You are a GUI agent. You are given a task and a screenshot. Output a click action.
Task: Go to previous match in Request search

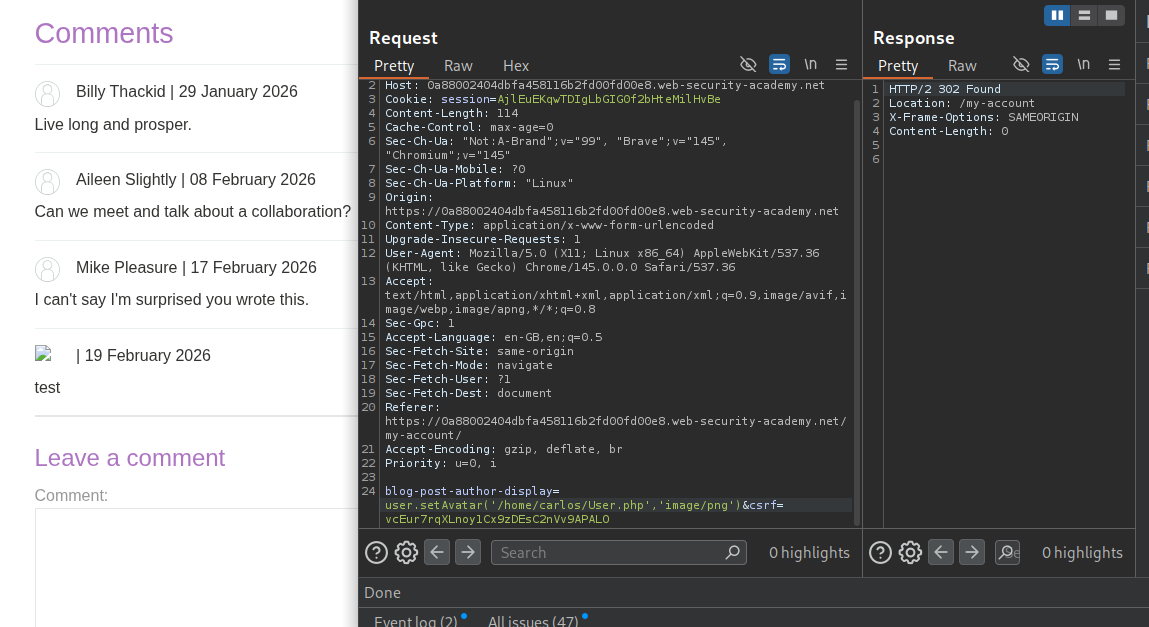coord(437,552)
